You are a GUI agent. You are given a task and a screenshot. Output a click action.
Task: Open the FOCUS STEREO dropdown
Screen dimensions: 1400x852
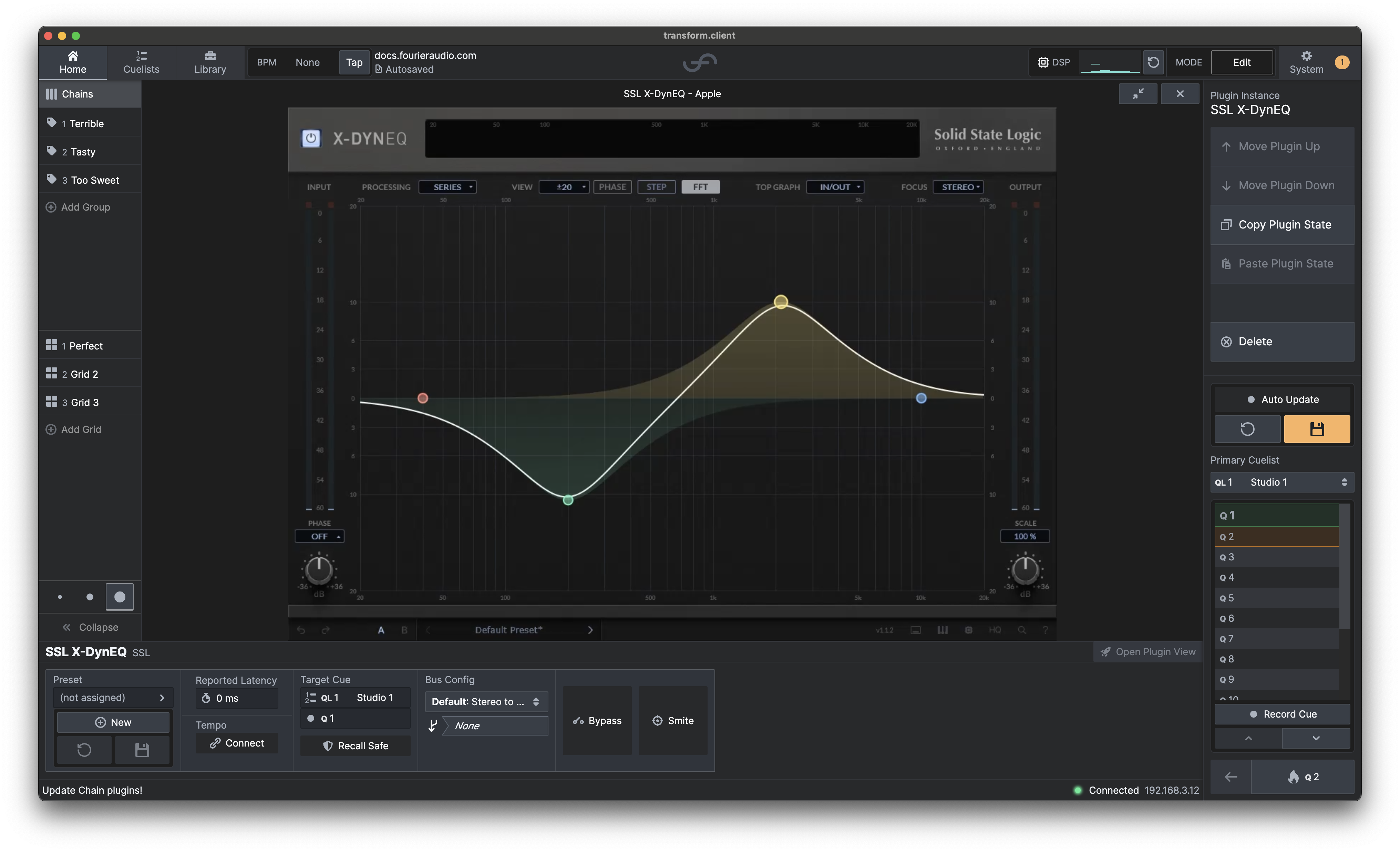pos(958,187)
